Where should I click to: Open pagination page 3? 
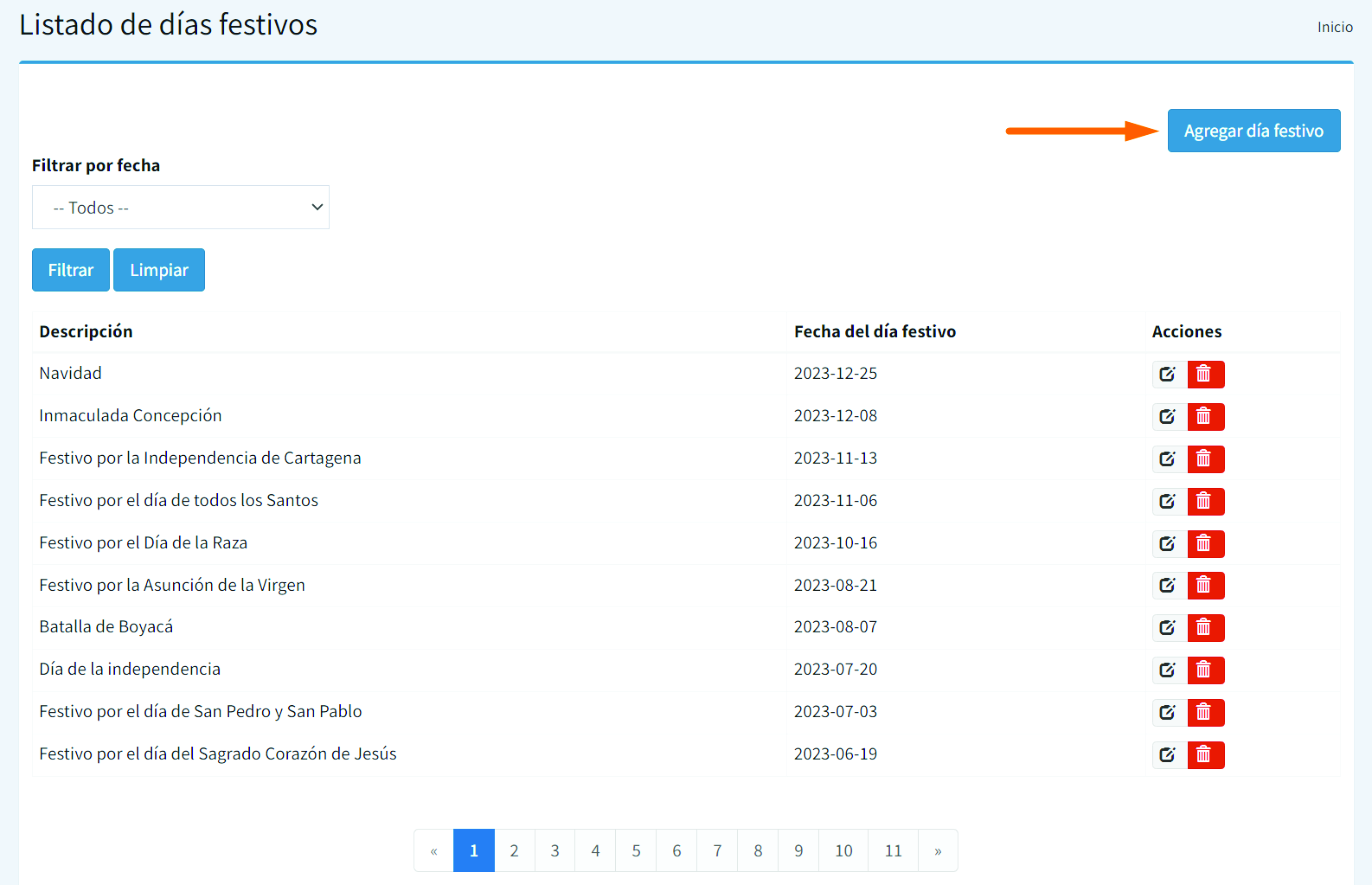[555, 851]
